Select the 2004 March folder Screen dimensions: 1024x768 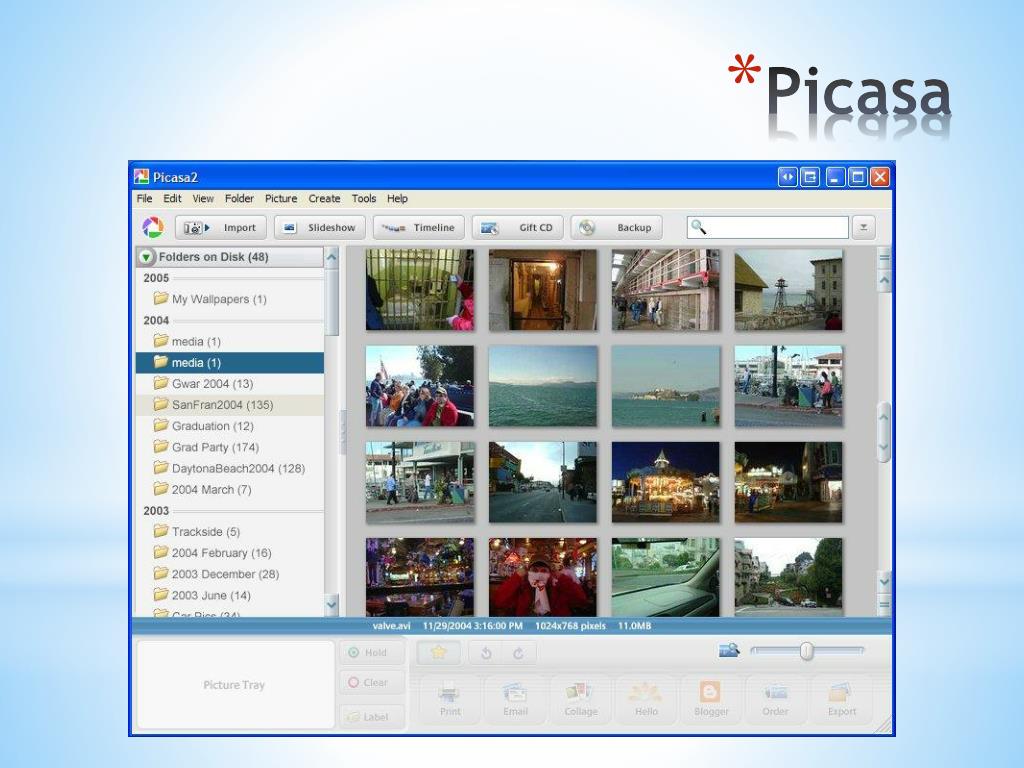(x=229, y=489)
